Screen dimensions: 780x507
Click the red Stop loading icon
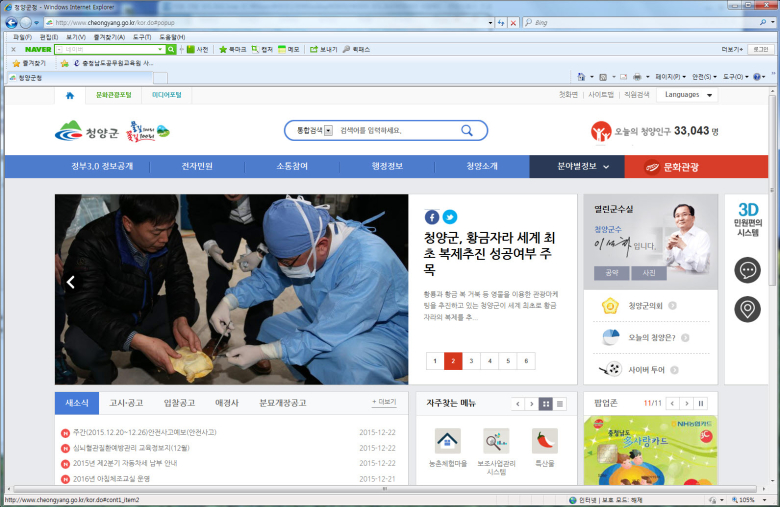pos(513,23)
